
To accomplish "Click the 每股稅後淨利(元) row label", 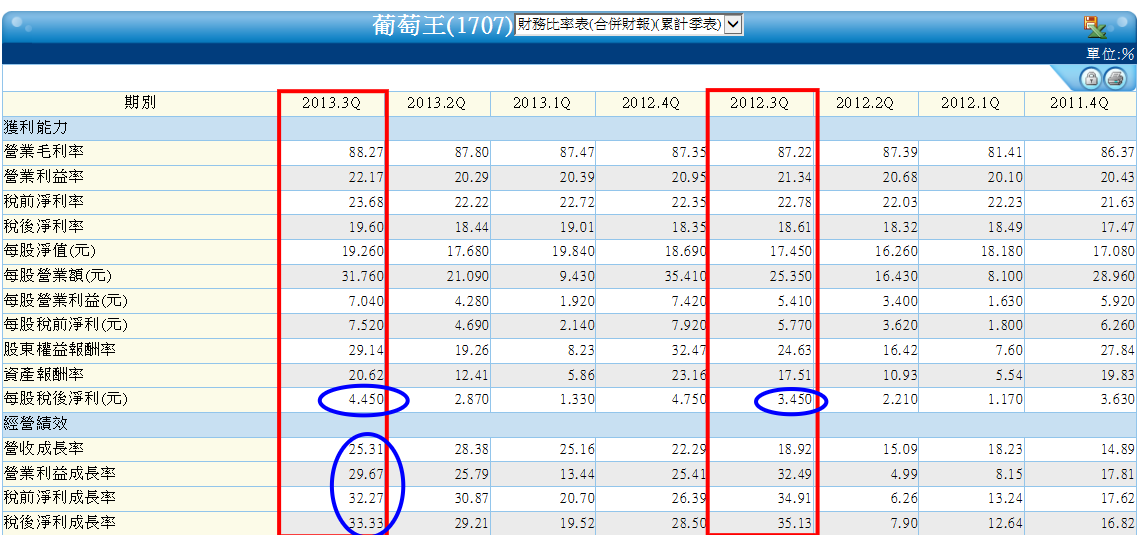I will [66, 399].
